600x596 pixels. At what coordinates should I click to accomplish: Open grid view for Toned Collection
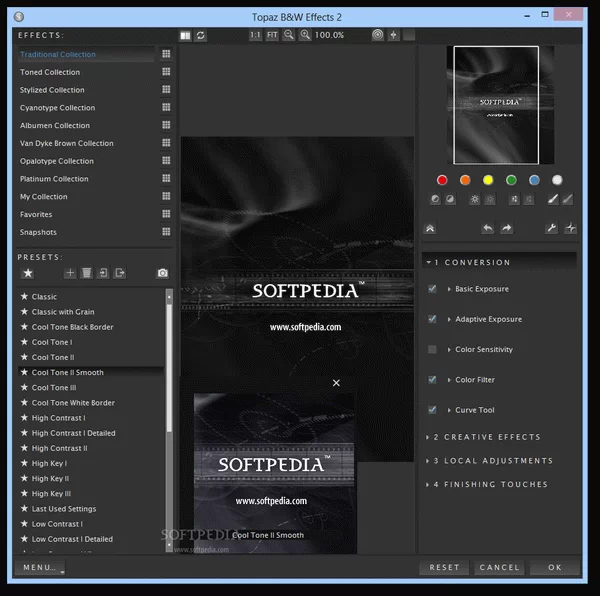point(166,72)
